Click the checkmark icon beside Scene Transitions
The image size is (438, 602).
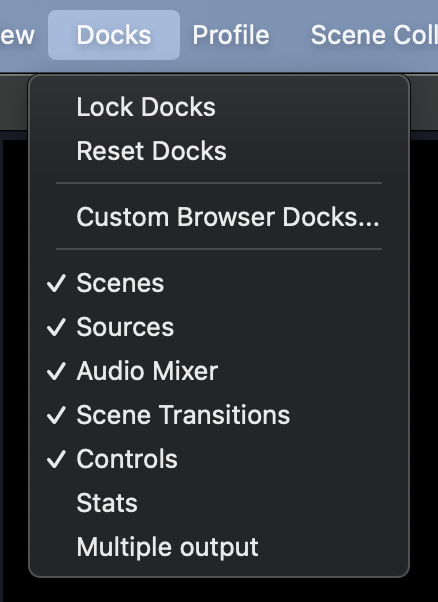56,415
